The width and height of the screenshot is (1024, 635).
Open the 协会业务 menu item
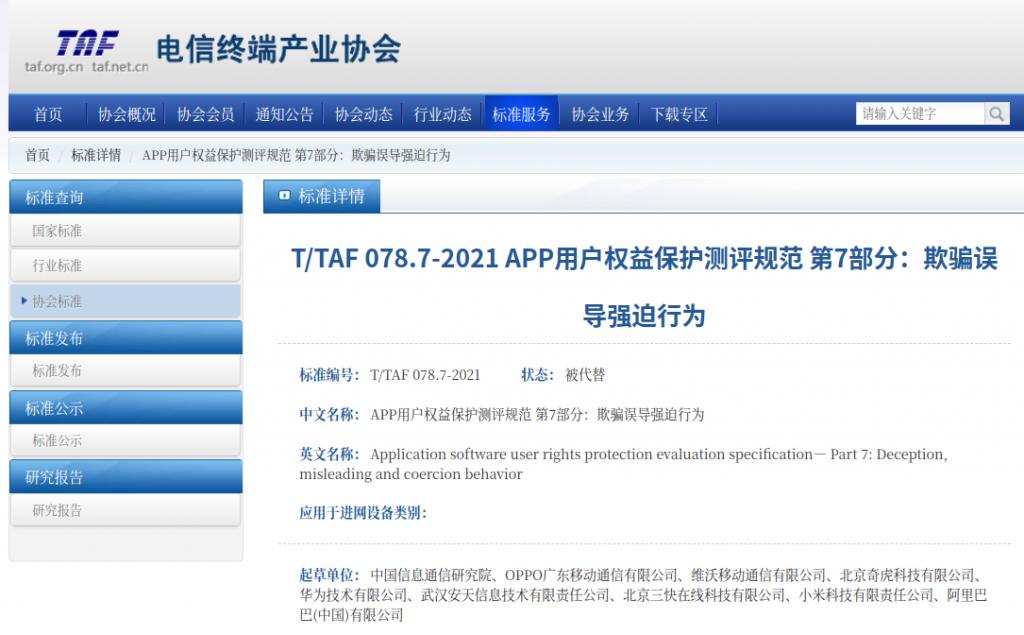click(600, 114)
